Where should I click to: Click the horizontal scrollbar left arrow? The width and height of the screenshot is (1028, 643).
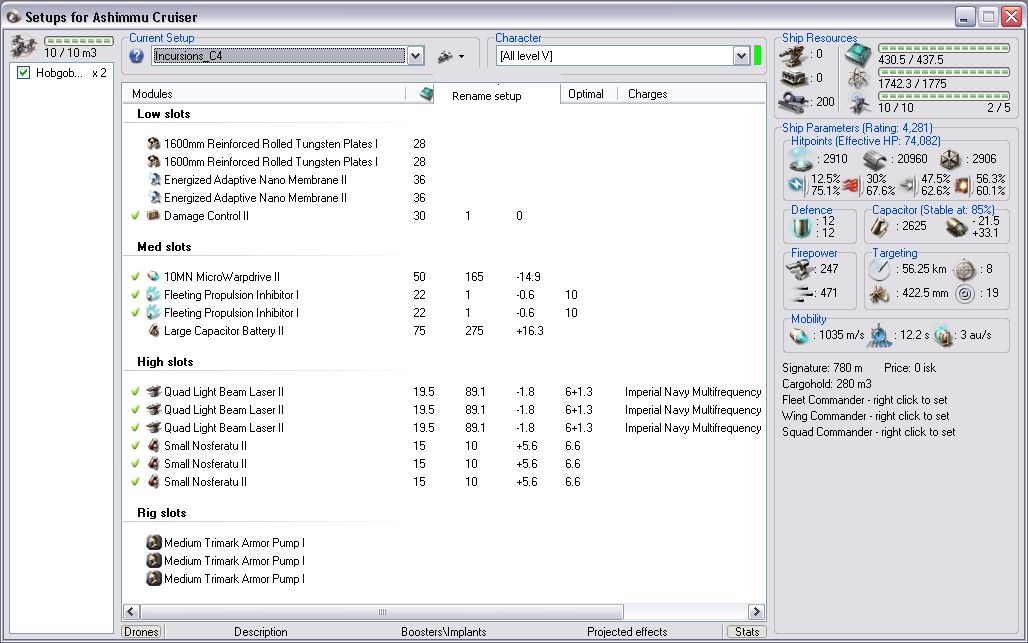point(130,612)
